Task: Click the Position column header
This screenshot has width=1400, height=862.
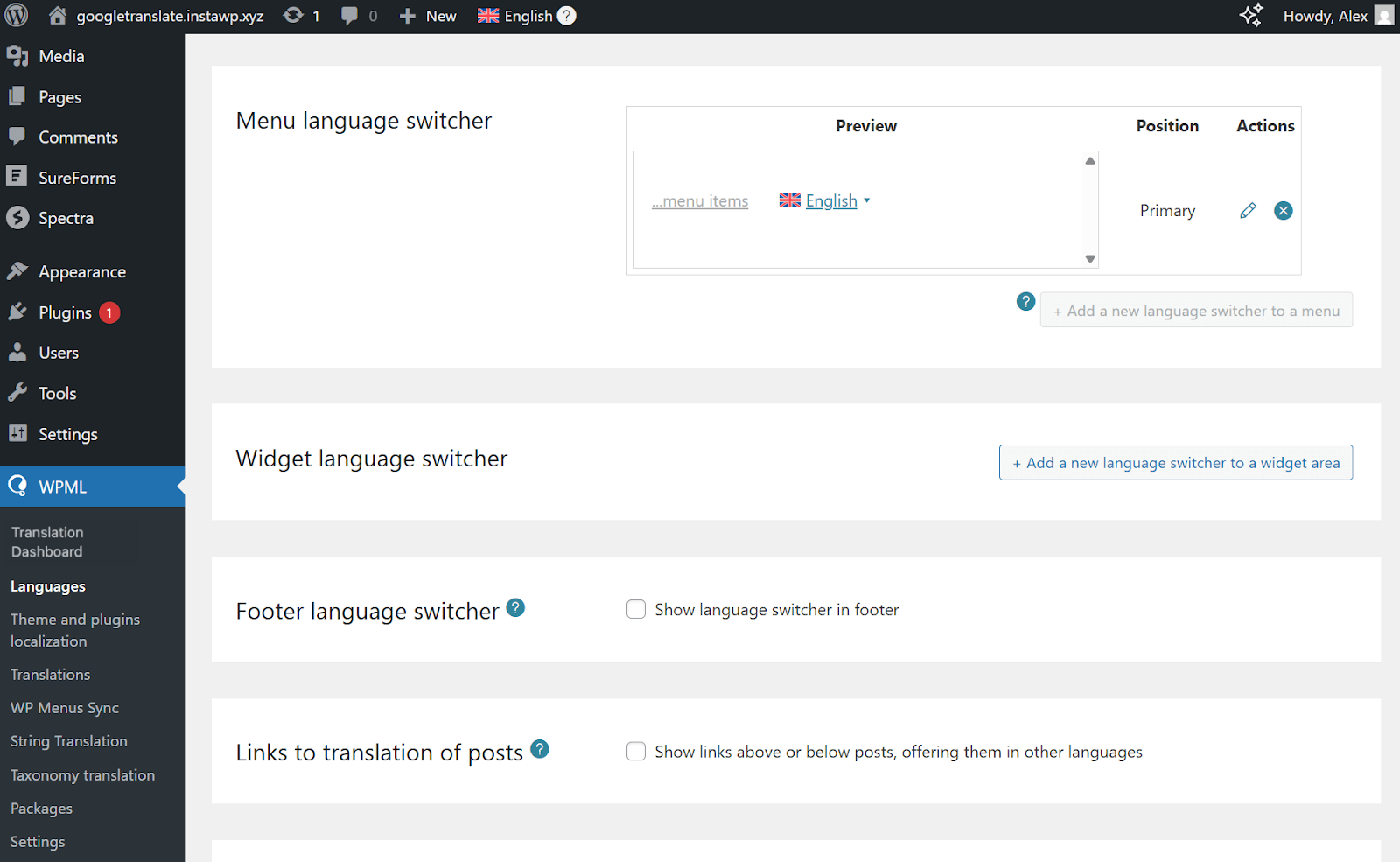Action: (x=1167, y=125)
